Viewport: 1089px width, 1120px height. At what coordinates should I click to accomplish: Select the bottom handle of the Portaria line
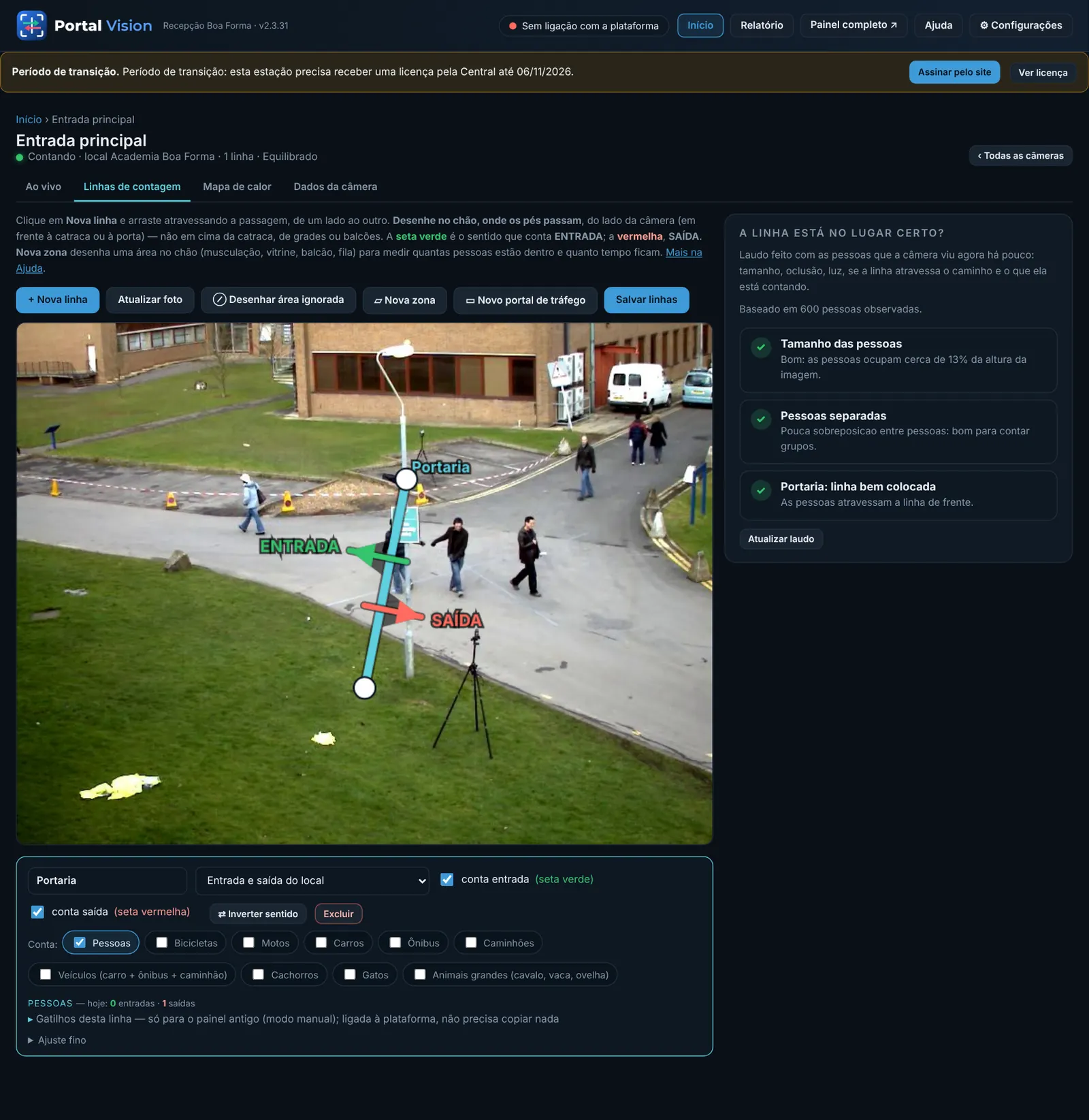click(365, 688)
